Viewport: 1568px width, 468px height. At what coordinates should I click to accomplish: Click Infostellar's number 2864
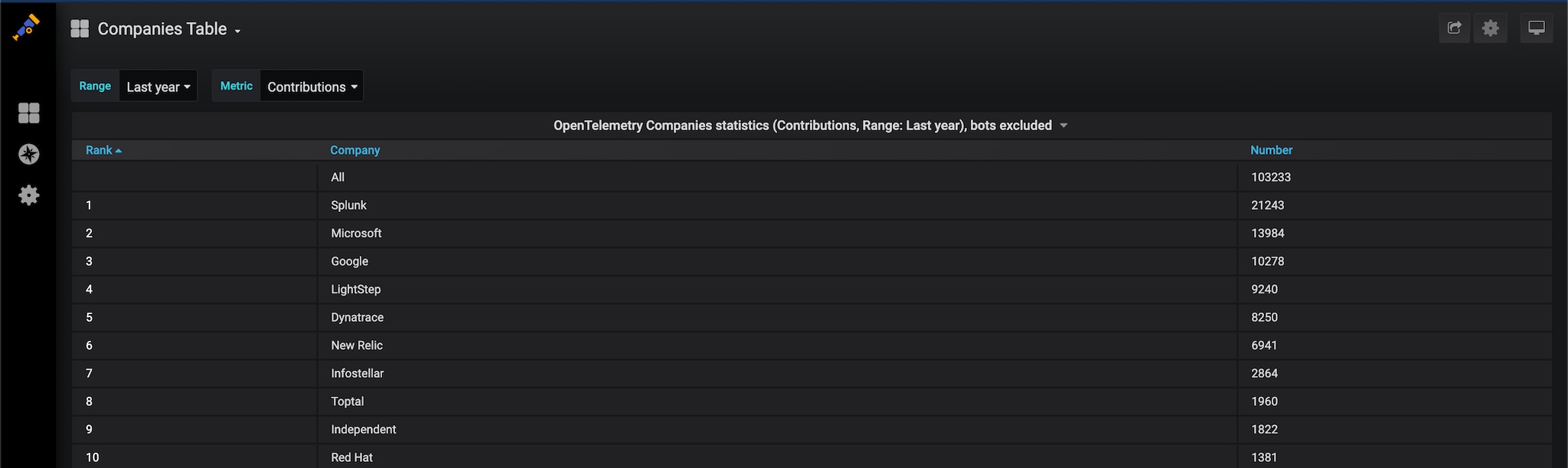[x=1265, y=373]
